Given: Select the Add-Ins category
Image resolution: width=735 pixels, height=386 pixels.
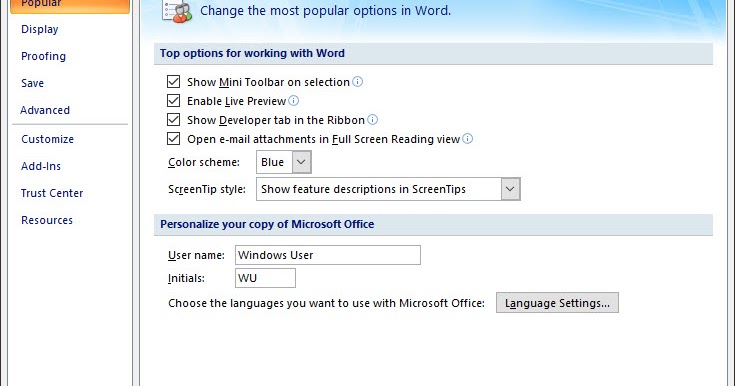Looking at the screenshot, I should coord(41,166).
